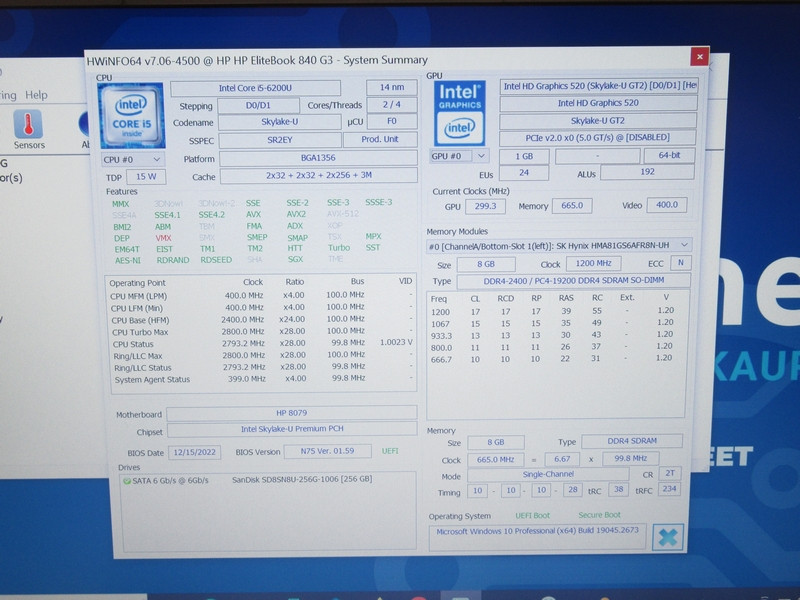Click the PCIe v2.0 x0 DISABLED field
This screenshot has height=600, width=800.
tap(597, 138)
